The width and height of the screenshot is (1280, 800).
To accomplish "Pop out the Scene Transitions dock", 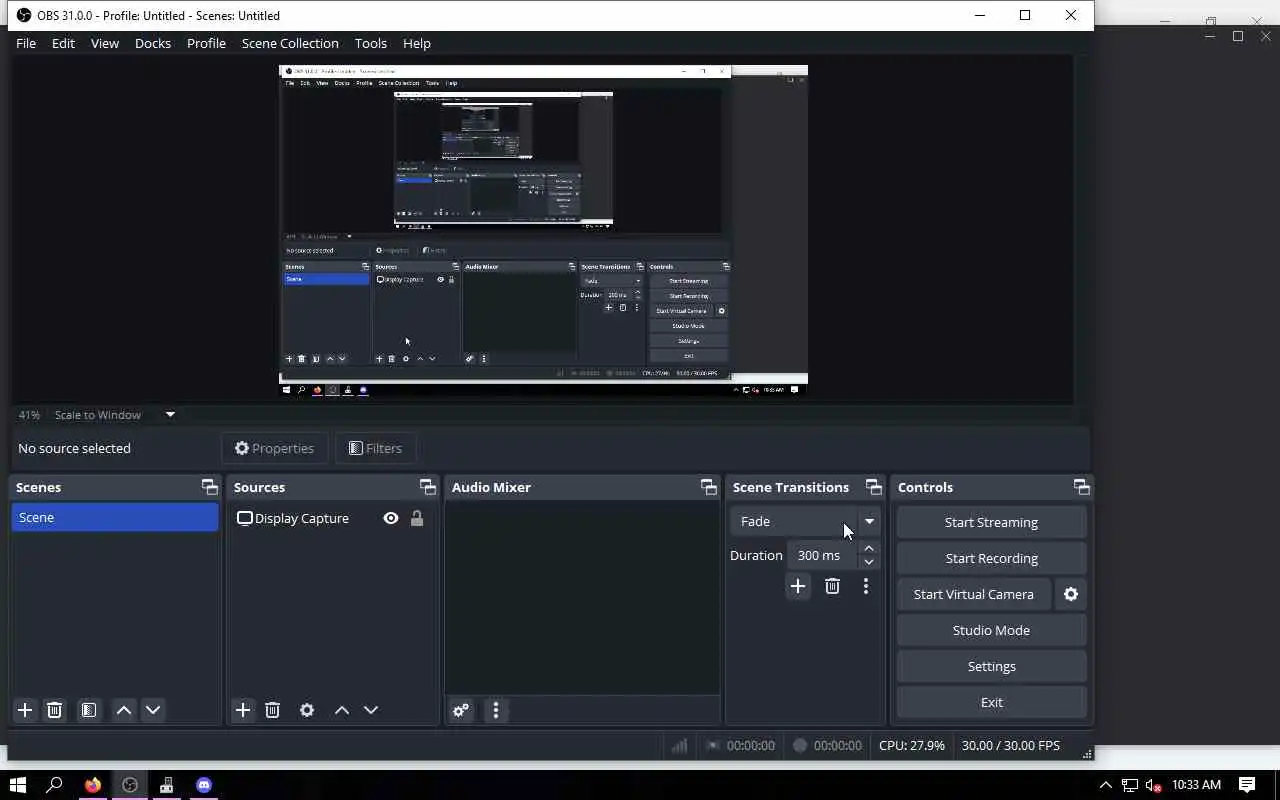I will 874,487.
